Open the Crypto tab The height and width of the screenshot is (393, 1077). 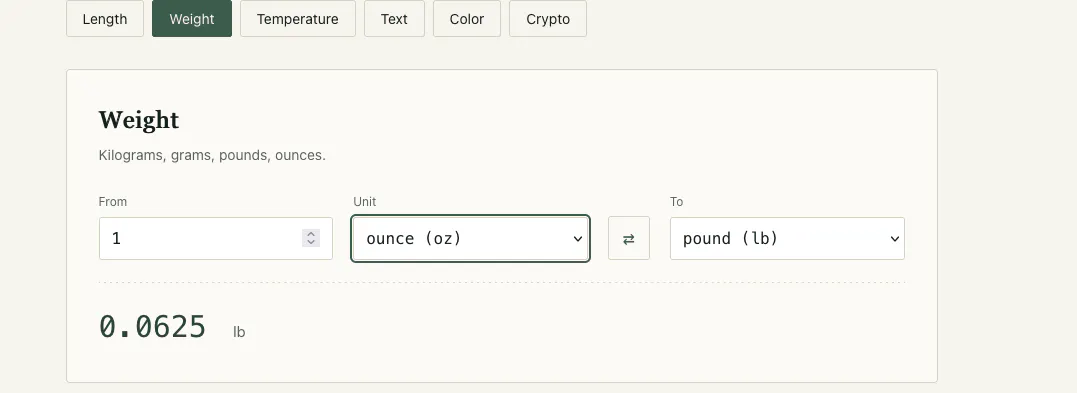(548, 19)
